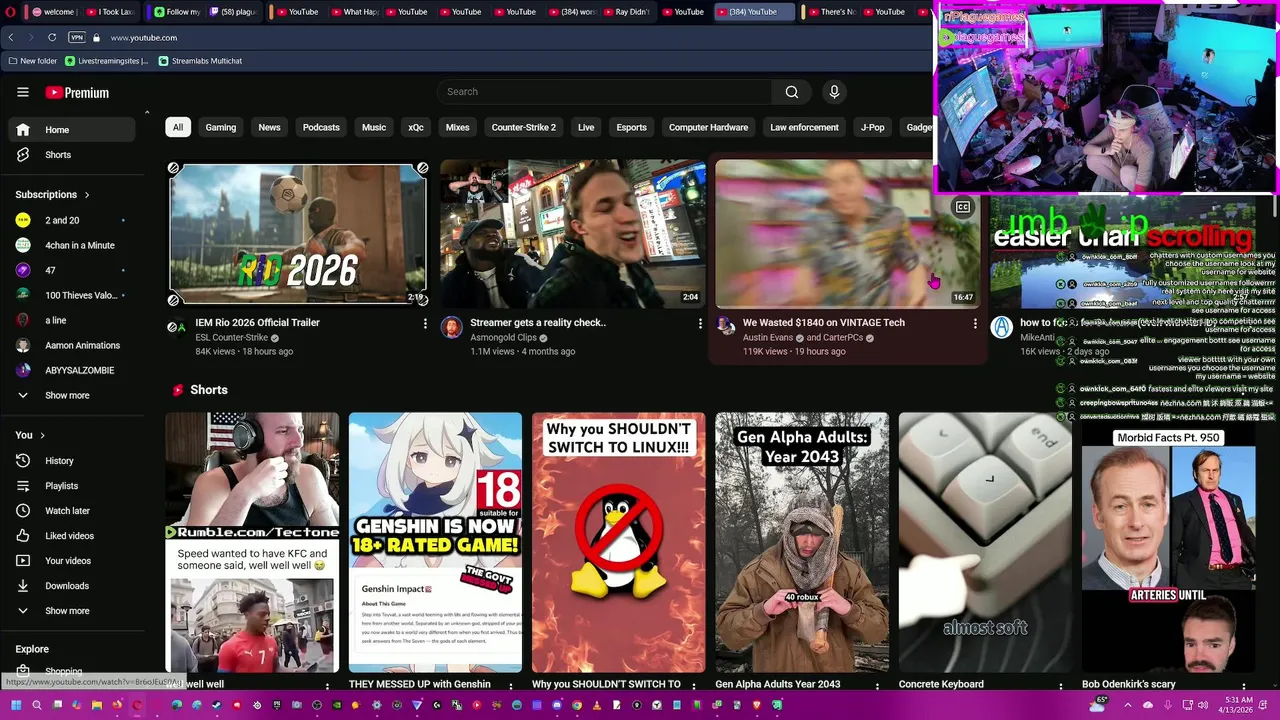Select the xQc filter chip

(416, 127)
